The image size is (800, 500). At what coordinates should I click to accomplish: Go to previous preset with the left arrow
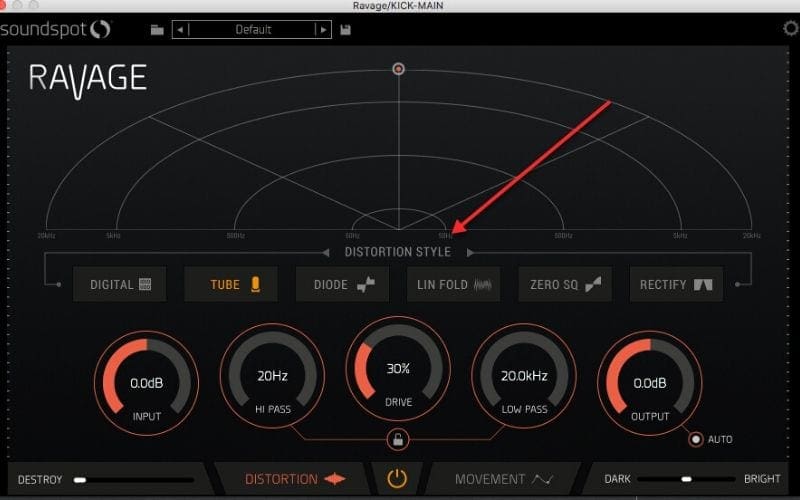coord(180,30)
